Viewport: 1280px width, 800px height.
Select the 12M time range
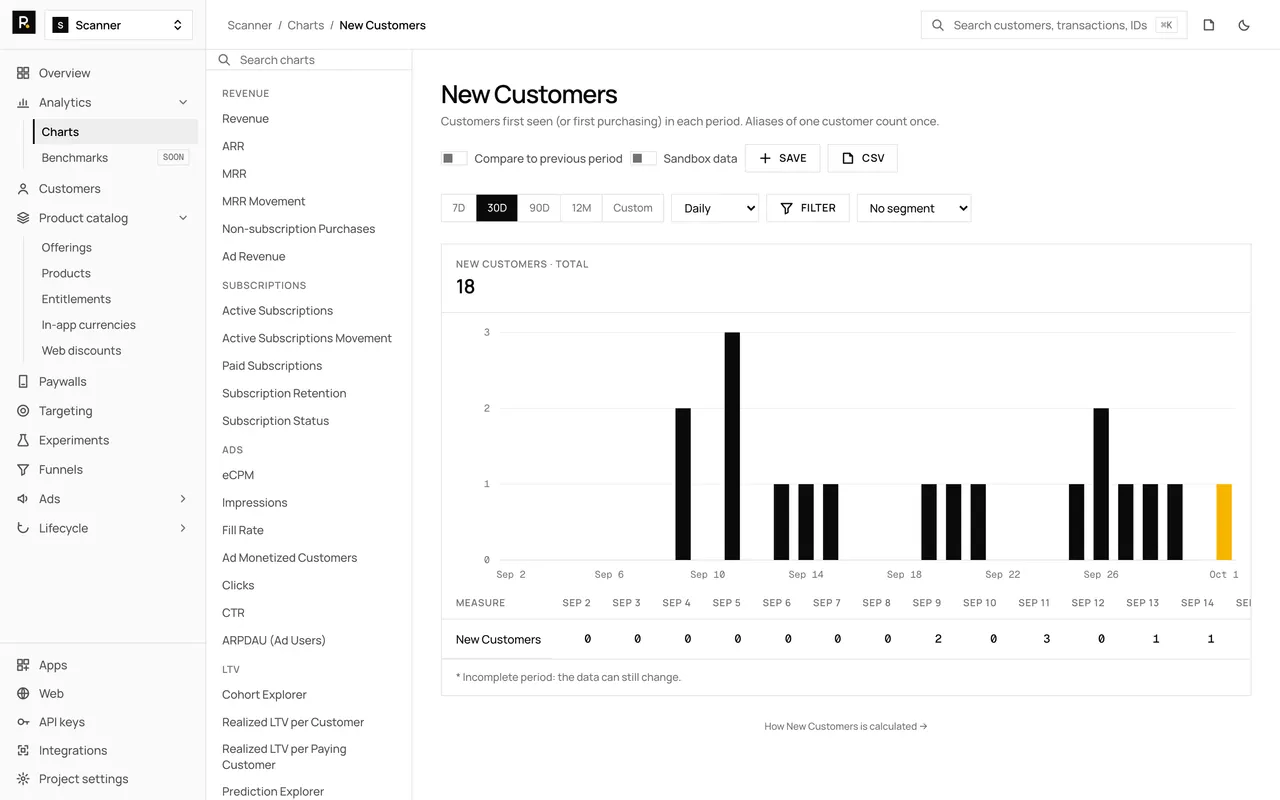[581, 208]
